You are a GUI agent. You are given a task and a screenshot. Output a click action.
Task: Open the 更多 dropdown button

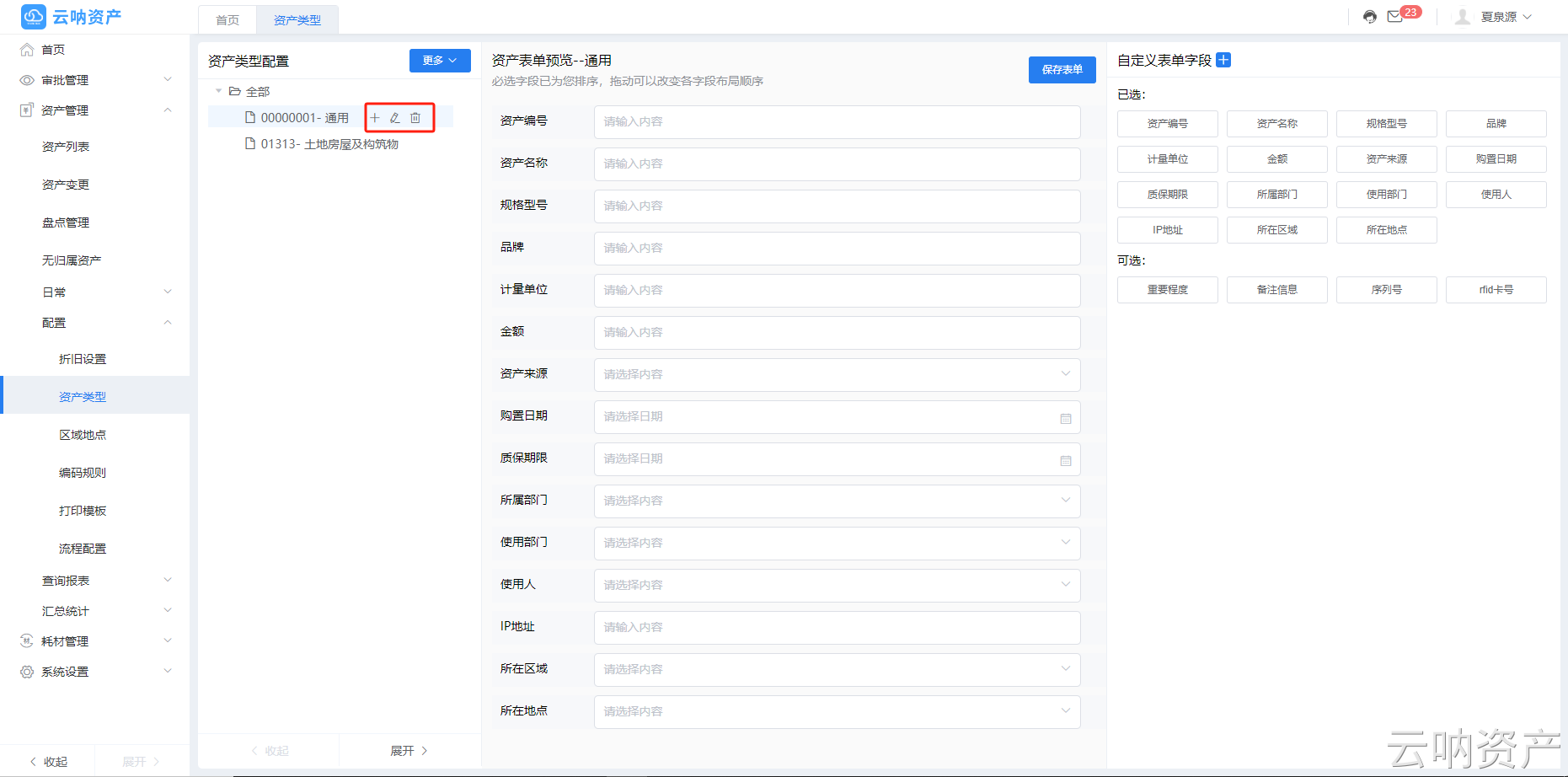[x=439, y=60]
